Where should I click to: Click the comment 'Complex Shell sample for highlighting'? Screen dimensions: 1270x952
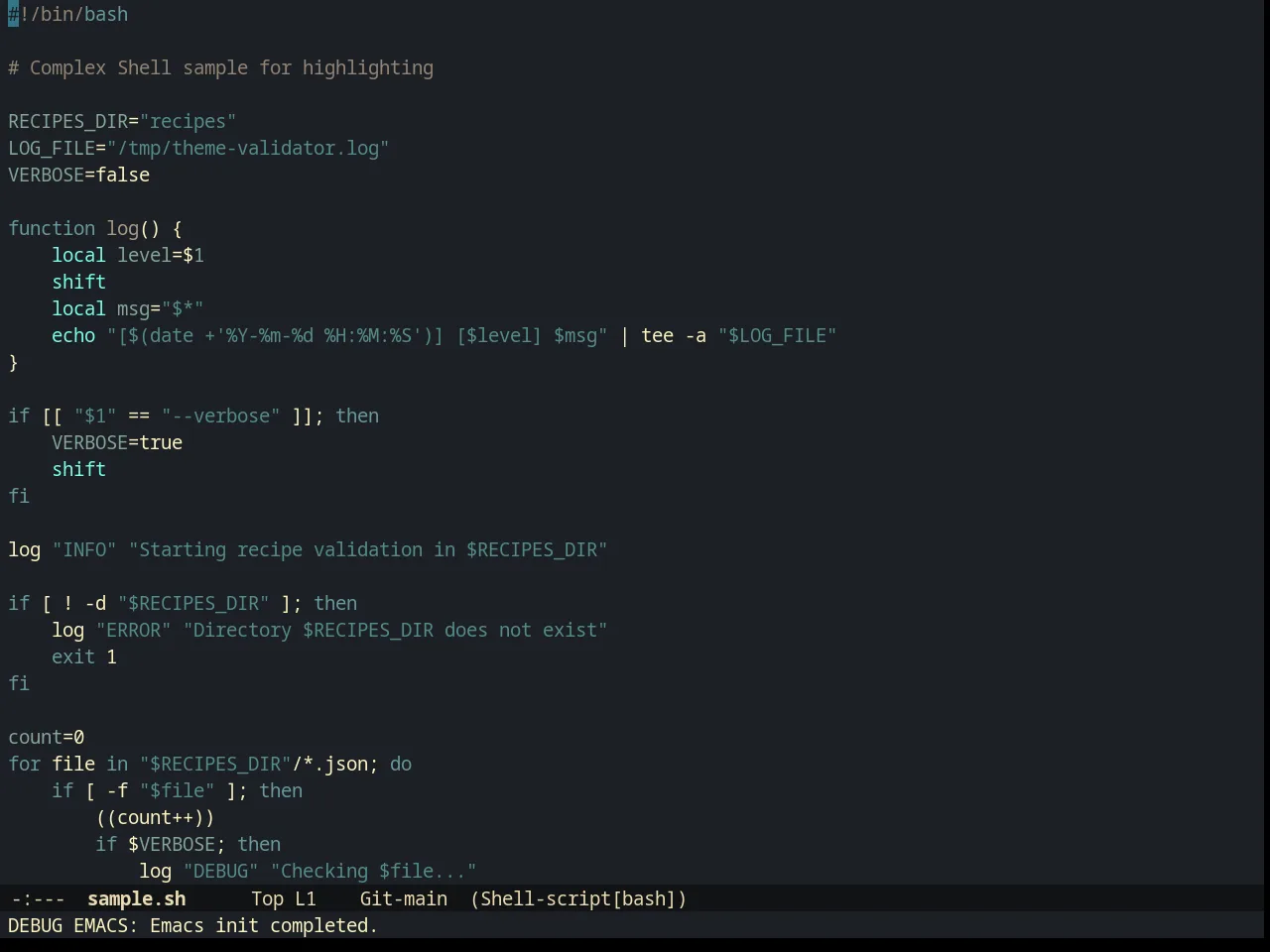[x=231, y=67]
